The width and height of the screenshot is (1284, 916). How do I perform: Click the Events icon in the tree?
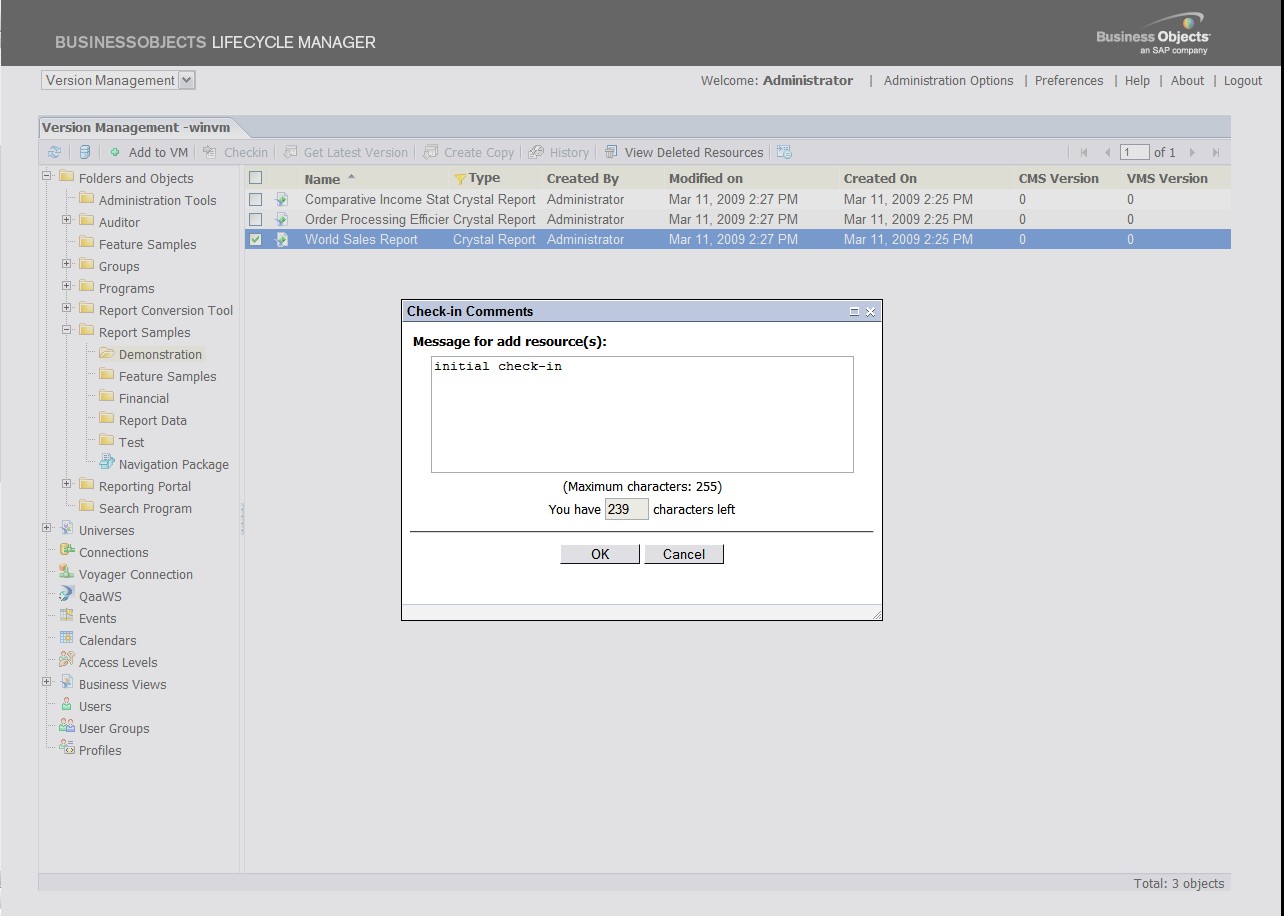(x=66, y=617)
